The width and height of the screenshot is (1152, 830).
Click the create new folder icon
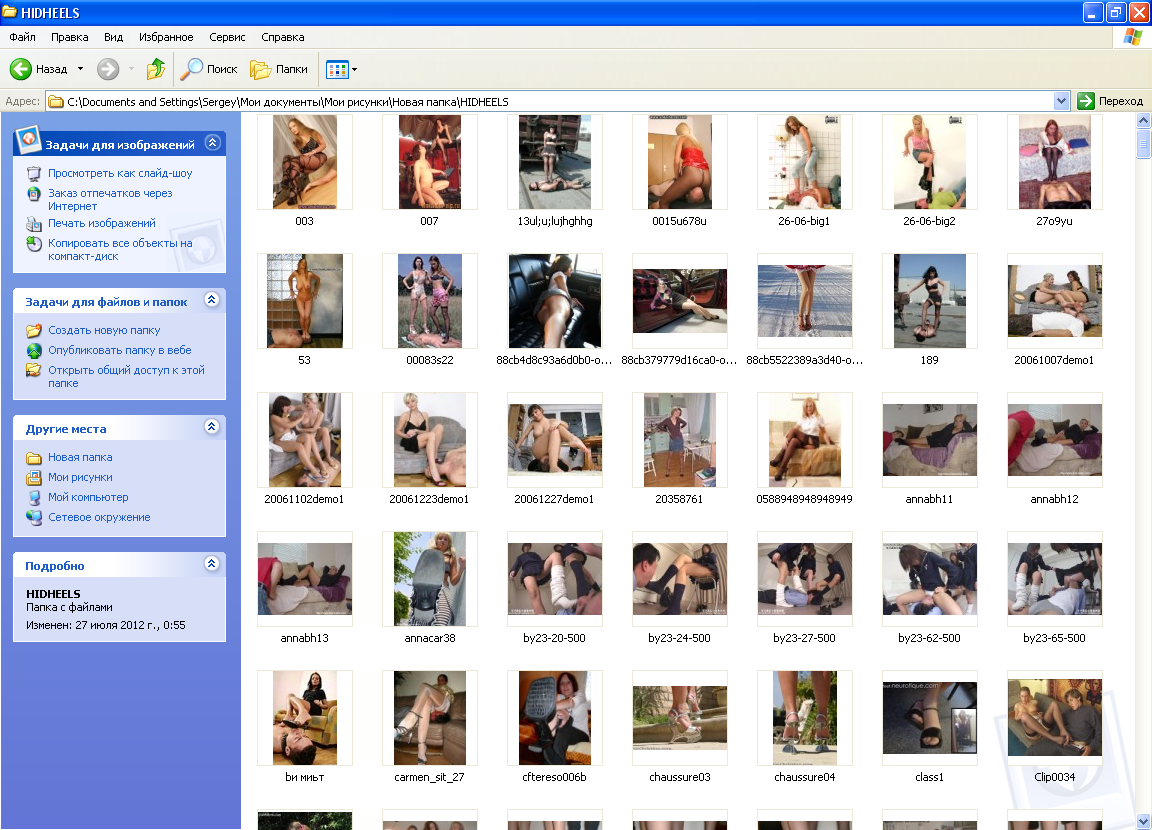[34, 331]
